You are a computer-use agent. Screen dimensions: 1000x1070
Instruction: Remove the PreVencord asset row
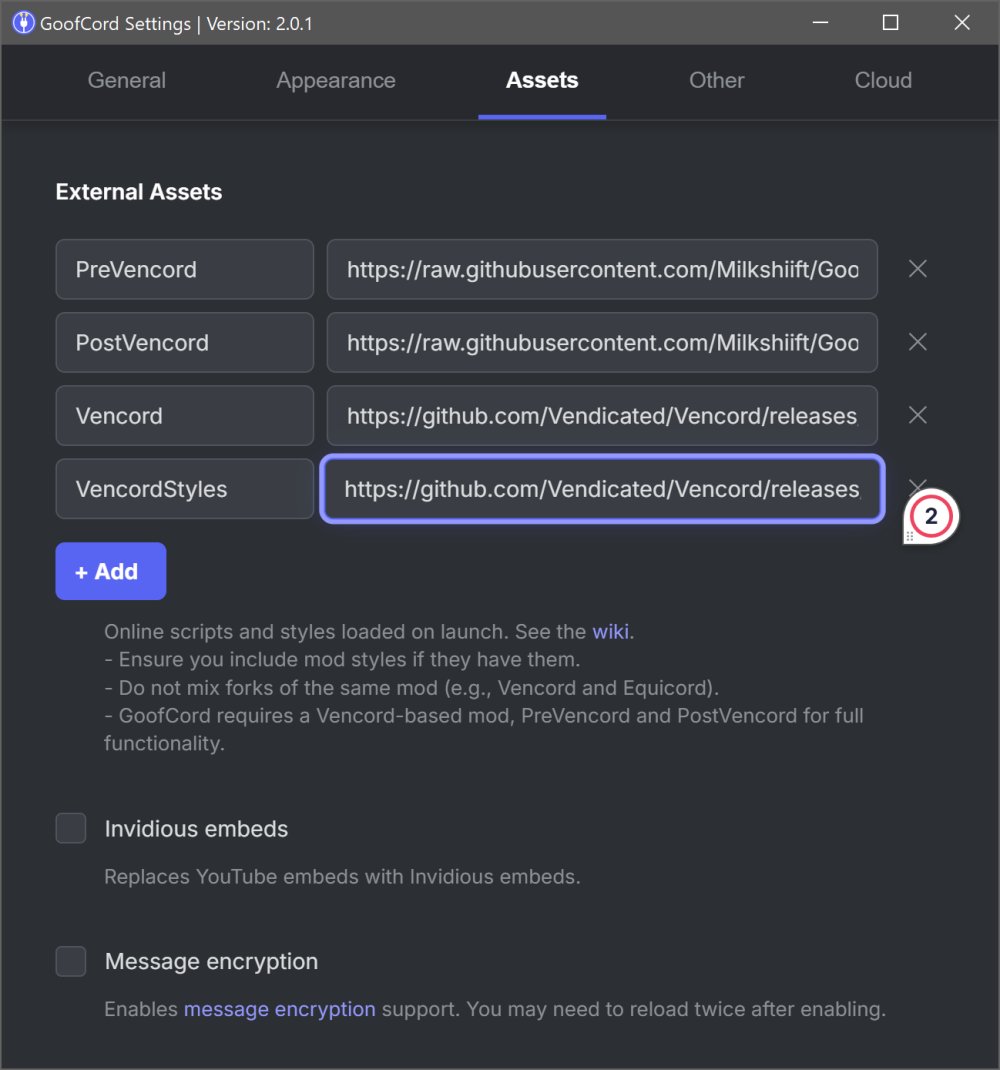[917, 269]
